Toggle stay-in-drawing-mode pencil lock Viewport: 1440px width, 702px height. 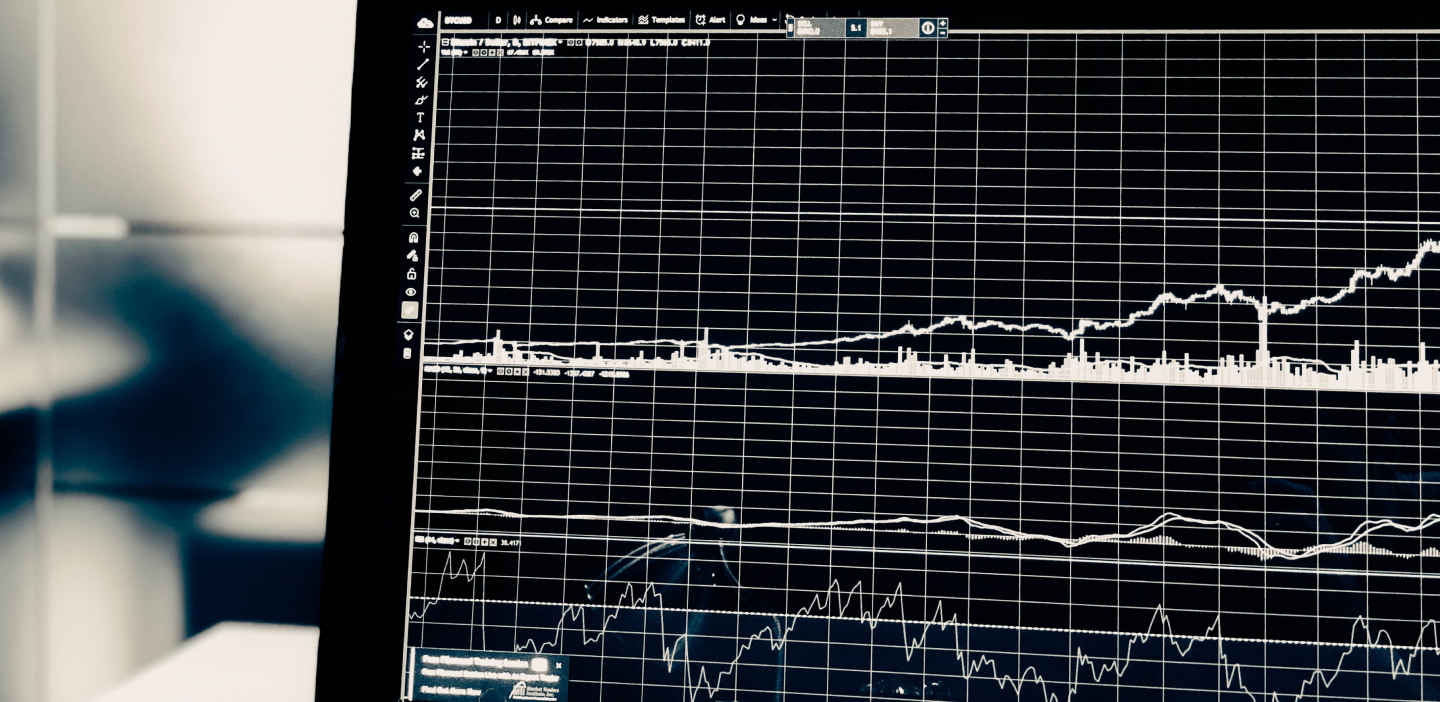point(412,255)
